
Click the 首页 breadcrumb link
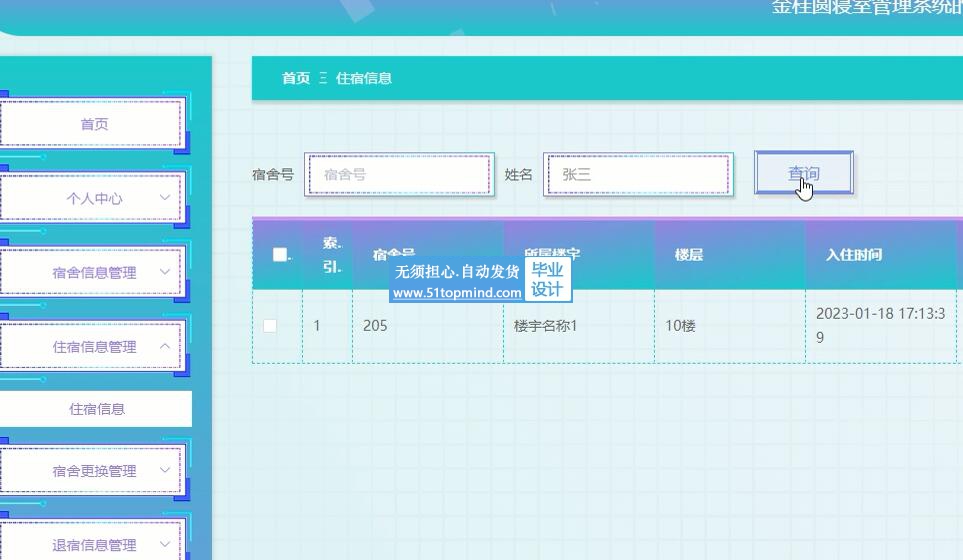tap(295, 78)
